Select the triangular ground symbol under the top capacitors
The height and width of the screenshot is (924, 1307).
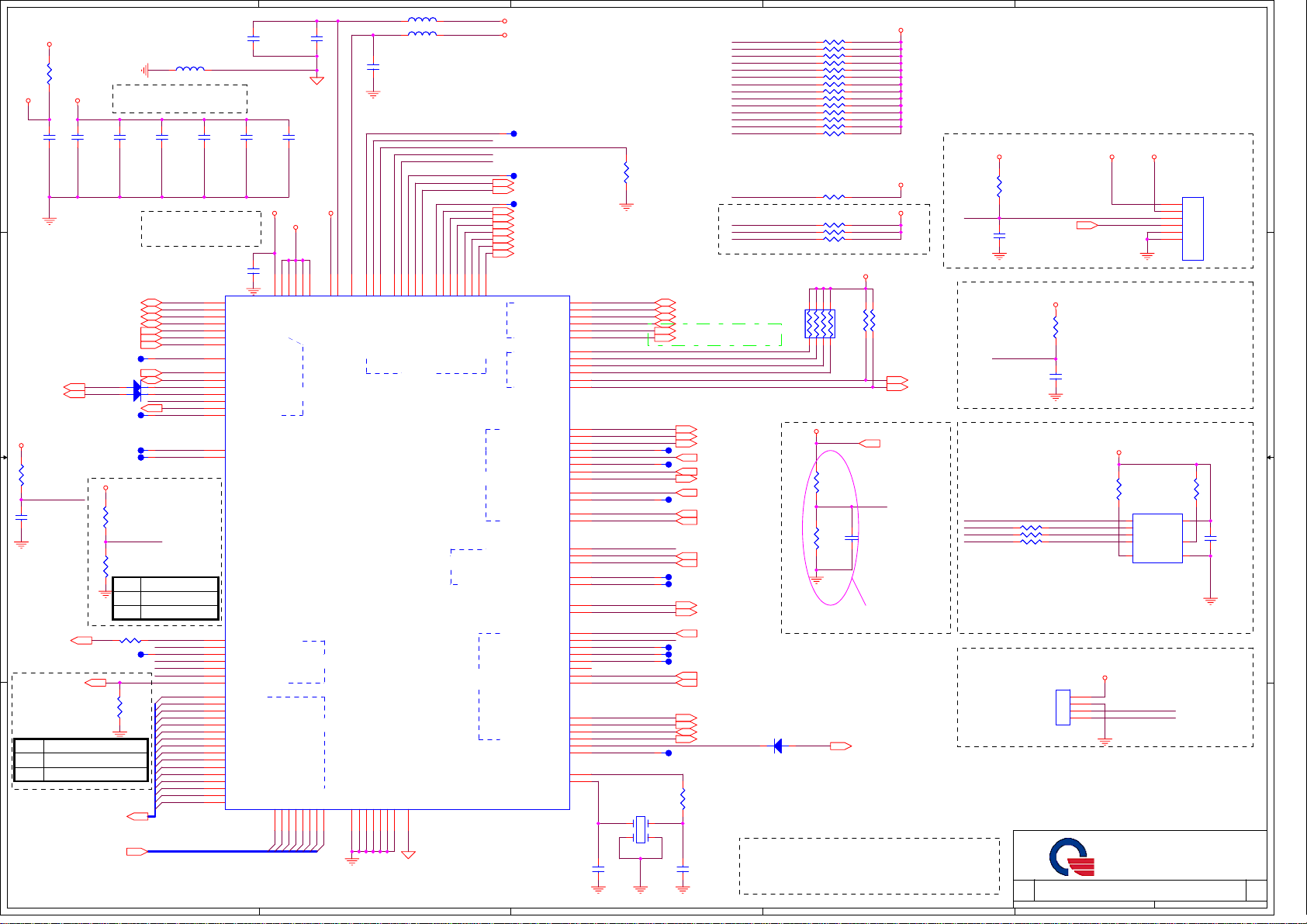pyautogui.click(x=316, y=80)
